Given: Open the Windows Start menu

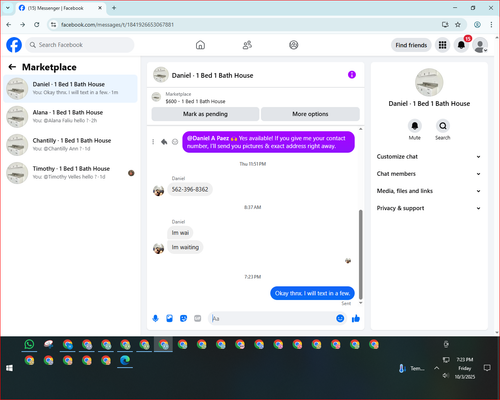Looking at the screenshot, I should pyautogui.click(x=9, y=368).
